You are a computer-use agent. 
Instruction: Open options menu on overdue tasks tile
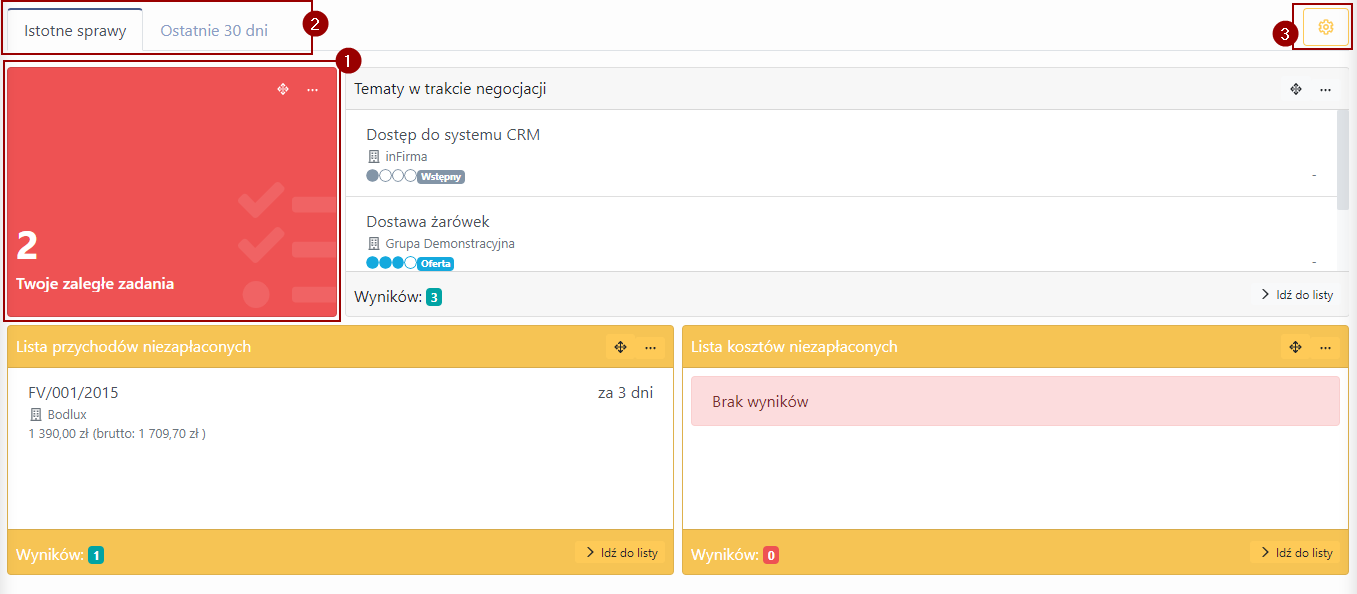click(x=313, y=90)
